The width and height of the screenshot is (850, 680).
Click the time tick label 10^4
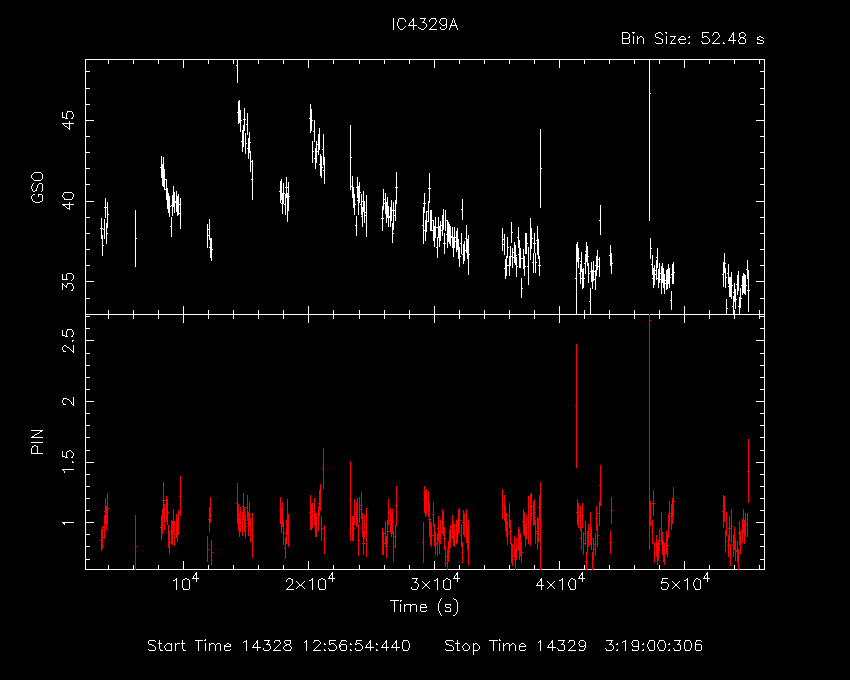pyautogui.click(x=184, y=583)
